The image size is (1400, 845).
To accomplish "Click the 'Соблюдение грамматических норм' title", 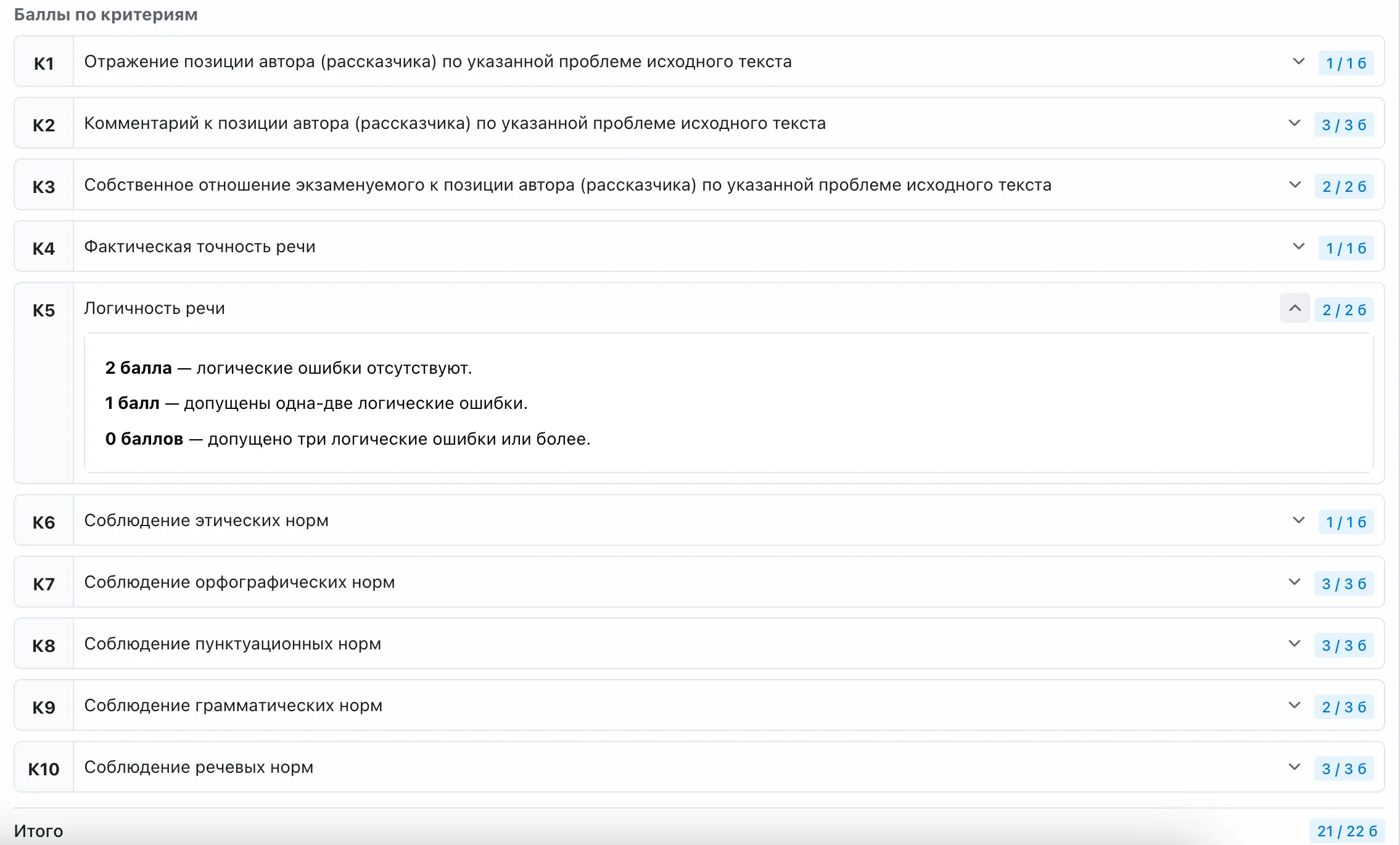I will click(x=233, y=706).
